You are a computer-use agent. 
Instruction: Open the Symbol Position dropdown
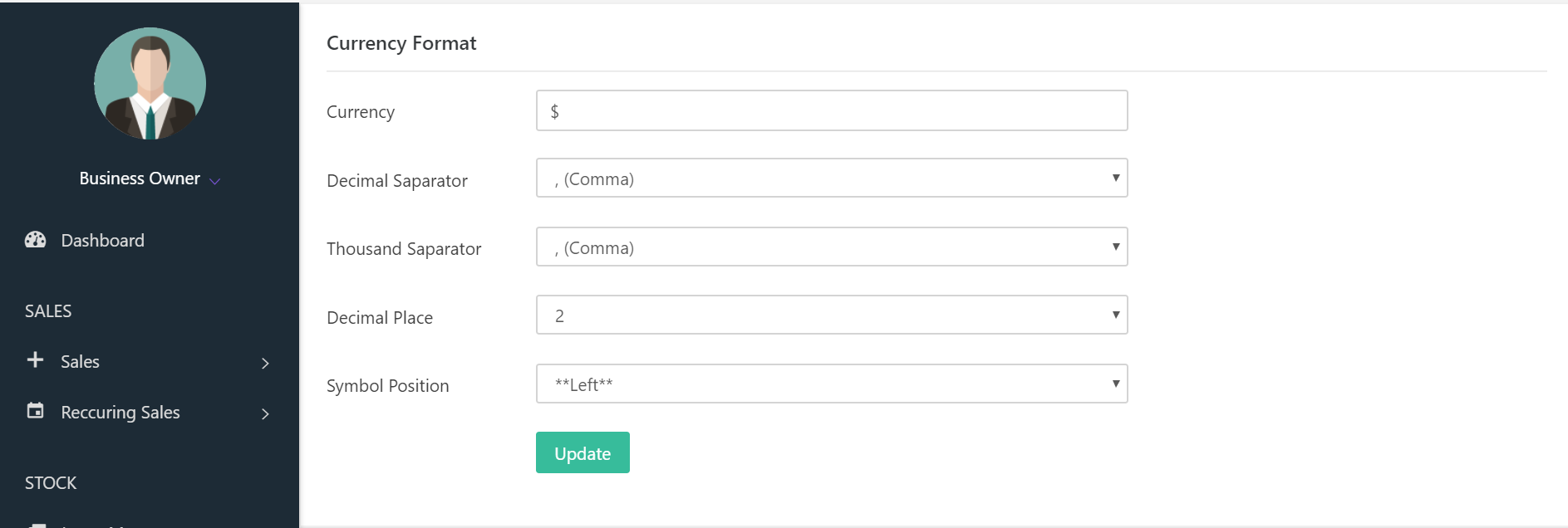[831, 384]
